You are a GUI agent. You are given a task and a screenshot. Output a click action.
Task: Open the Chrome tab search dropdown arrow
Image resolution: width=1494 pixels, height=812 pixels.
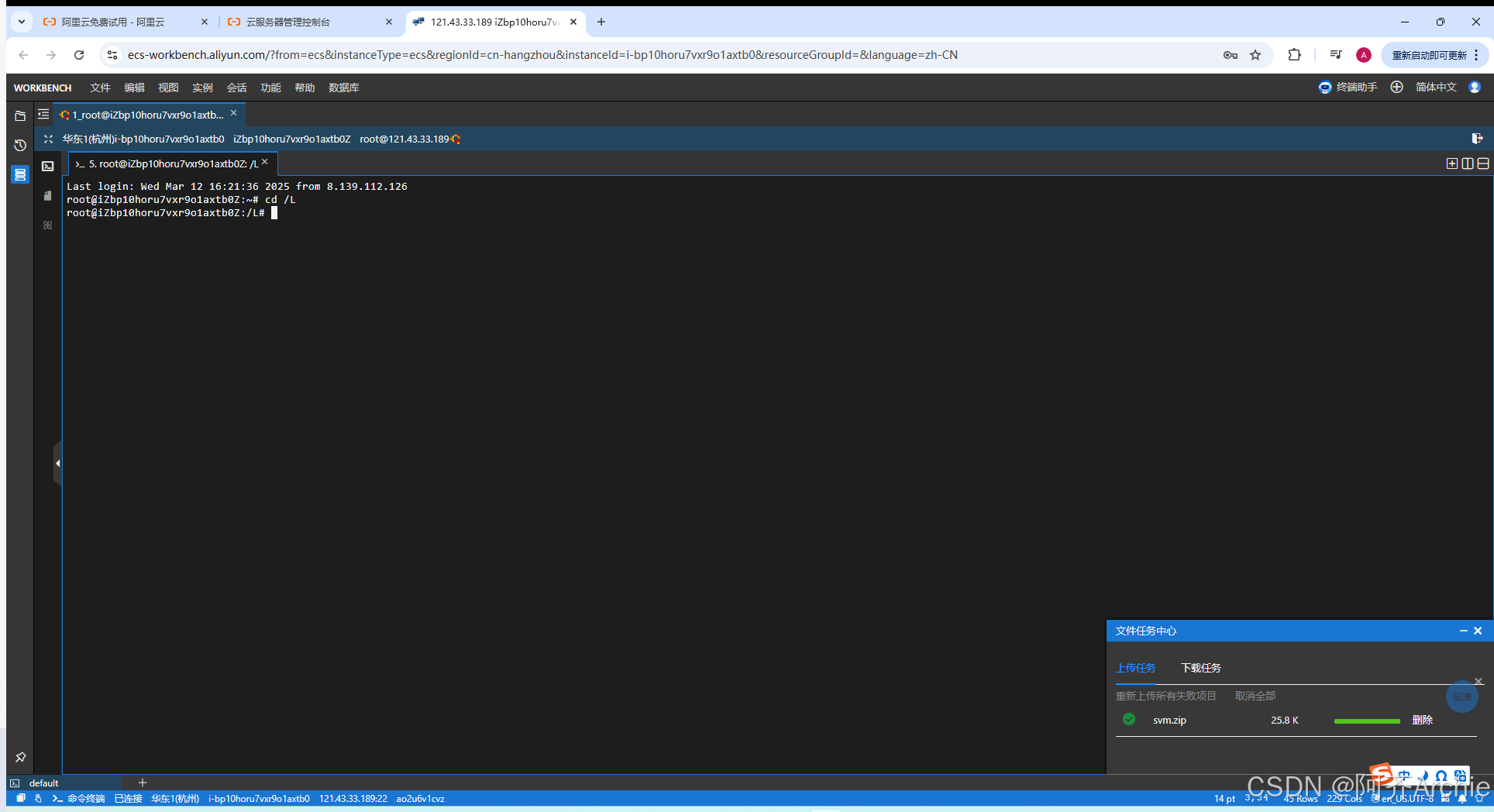[22, 22]
